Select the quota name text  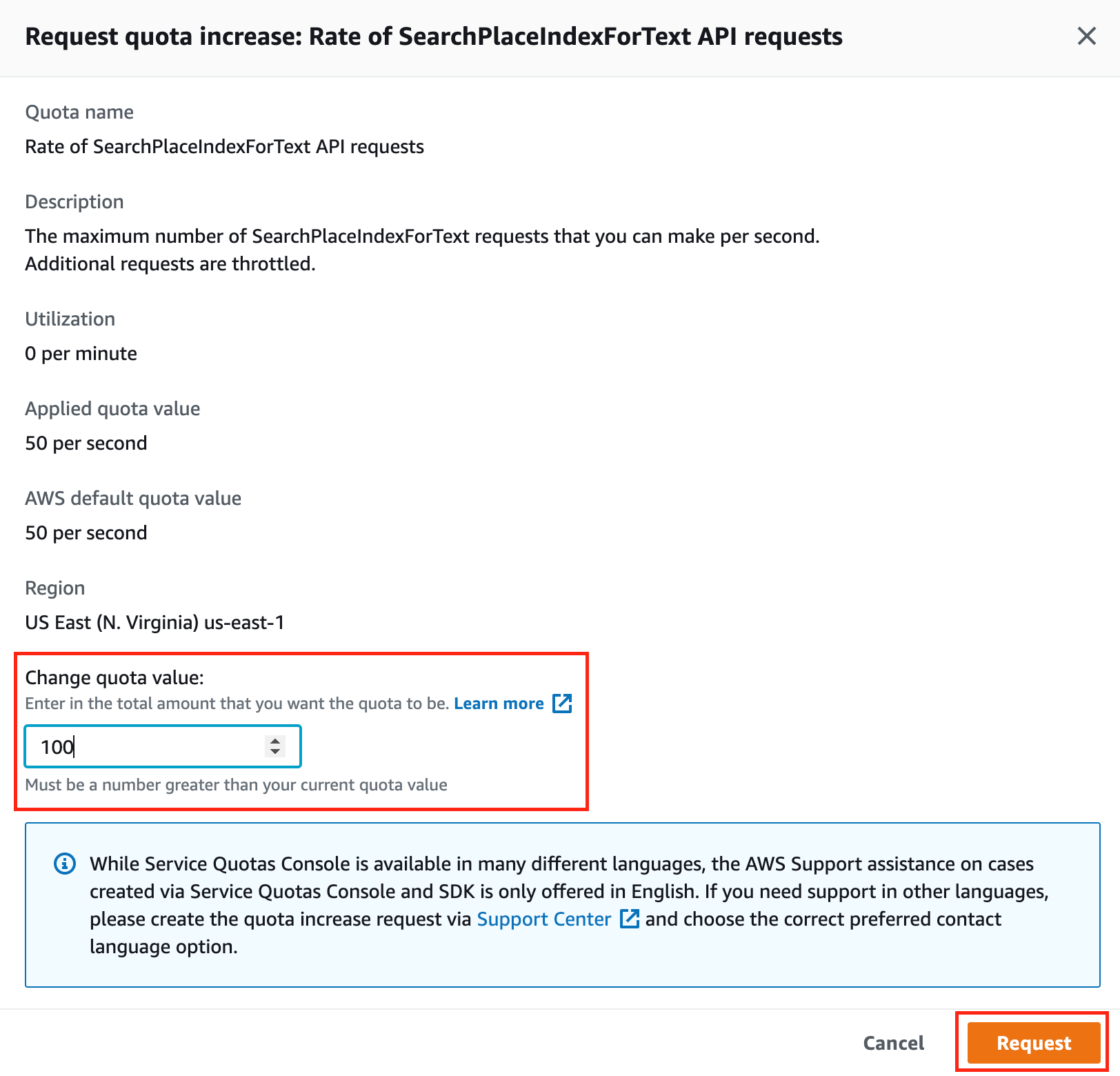click(x=224, y=146)
